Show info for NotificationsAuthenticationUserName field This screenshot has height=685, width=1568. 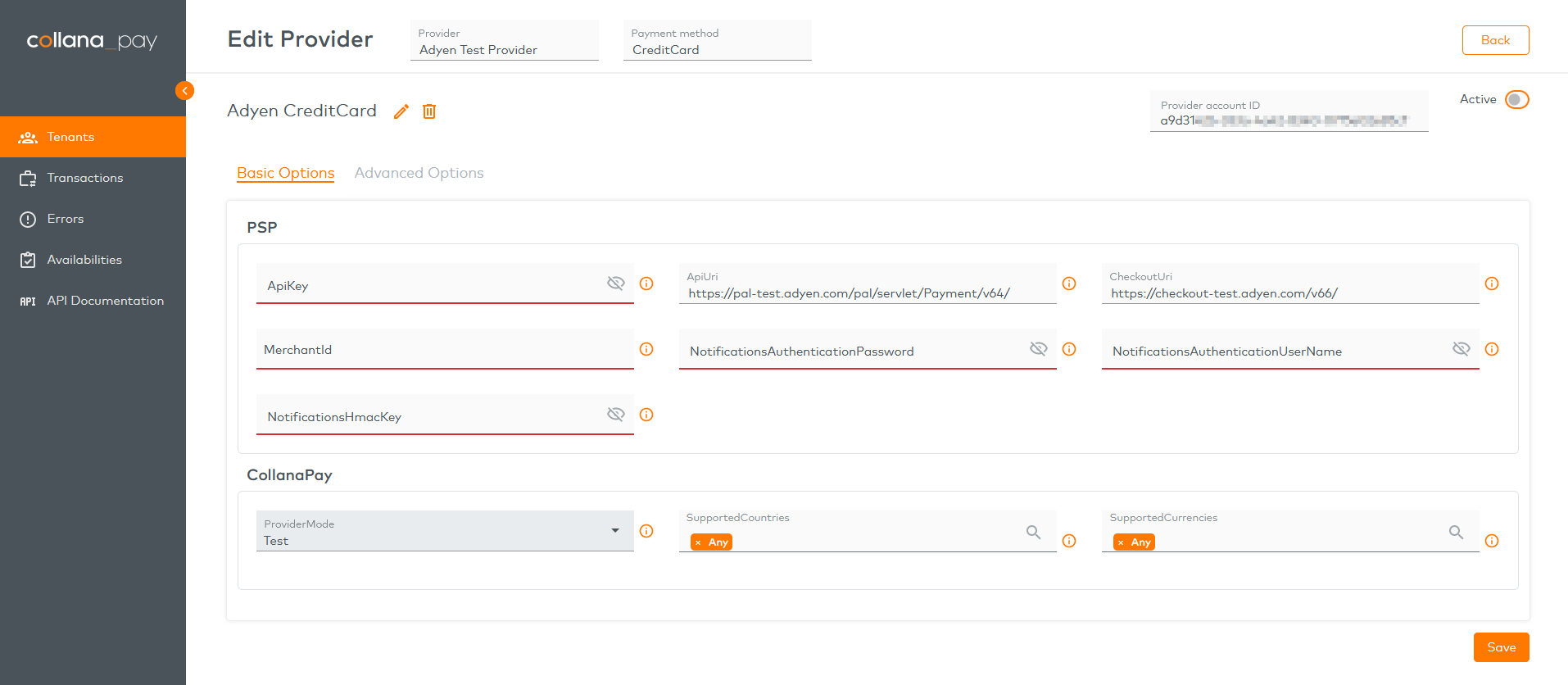click(x=1492, y=349)
